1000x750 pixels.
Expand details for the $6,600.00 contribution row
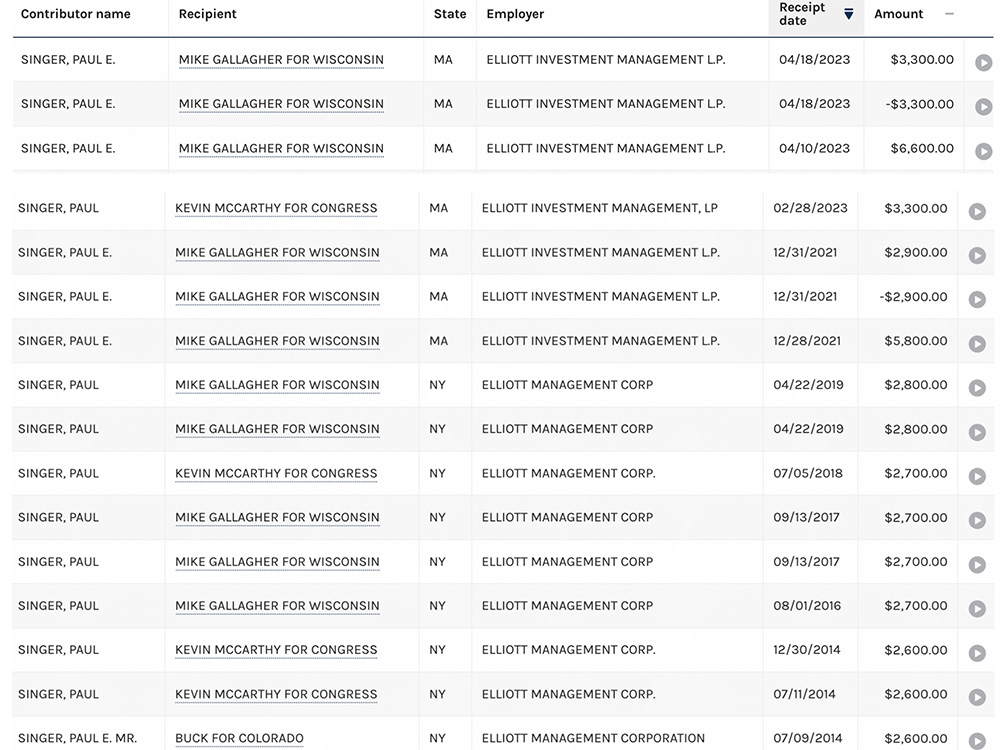point(983,151)
